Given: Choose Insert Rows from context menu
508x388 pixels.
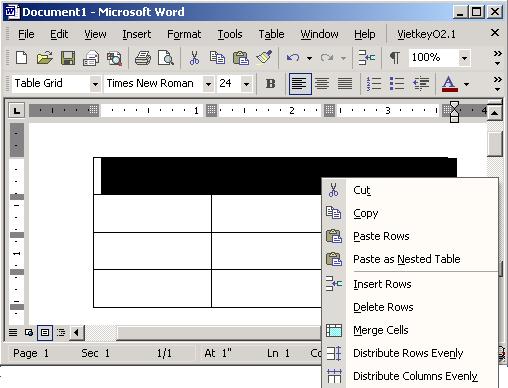Looking at the screenshot, I should (410, 284).
